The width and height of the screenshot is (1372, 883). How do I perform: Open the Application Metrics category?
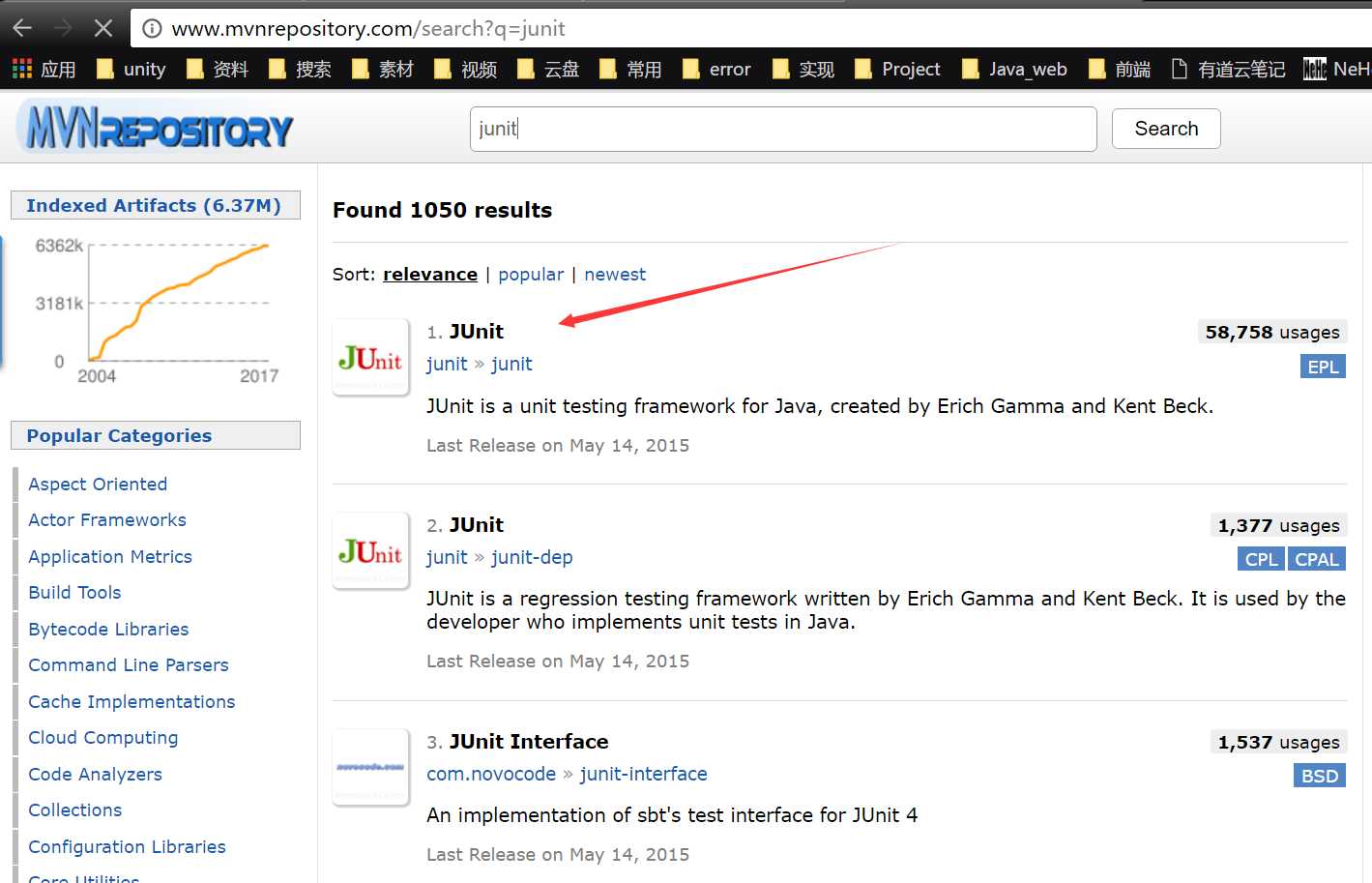[110, 556]
